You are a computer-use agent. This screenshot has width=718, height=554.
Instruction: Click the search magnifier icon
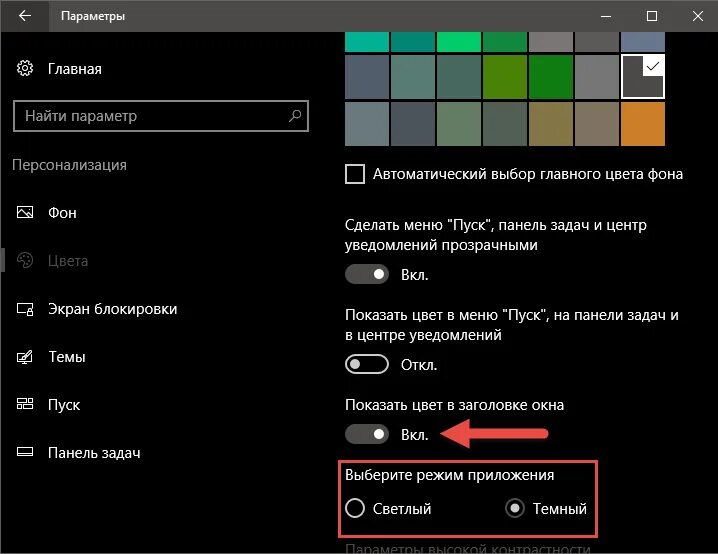(x=295, y=116)
